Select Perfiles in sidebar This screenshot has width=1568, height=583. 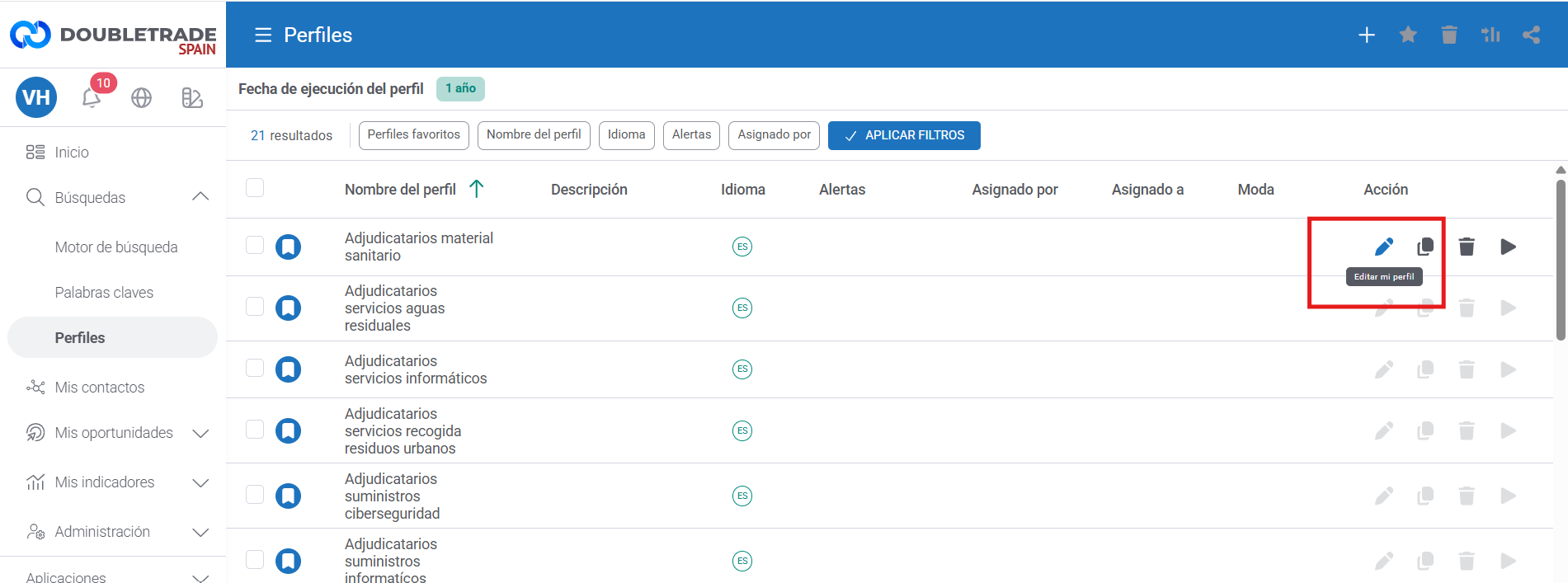pyautogui.click(x=112, y=337)
